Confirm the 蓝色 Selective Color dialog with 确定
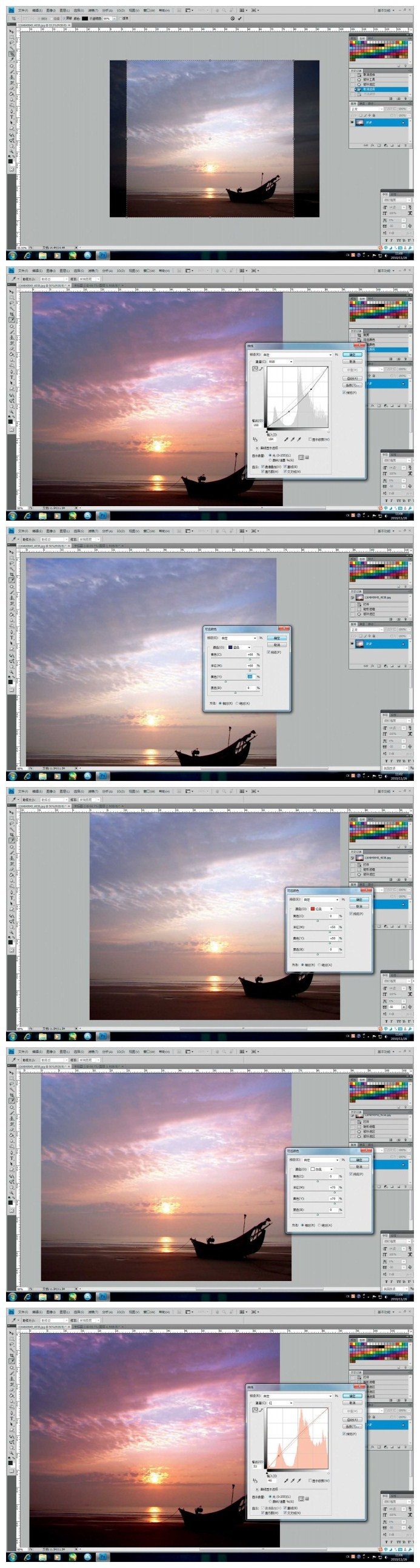This screenshot has height=1568, width=420. pos(278,639)
